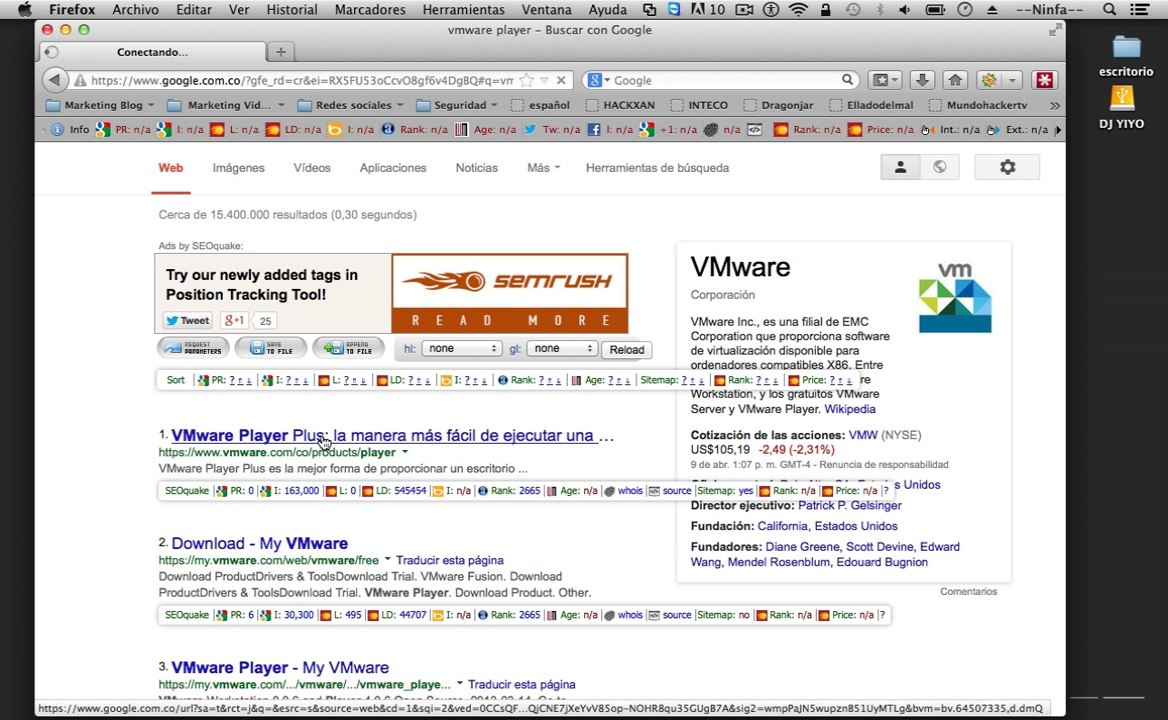Open the Wi-Fi menu bar icon

(x=799, y=10)
